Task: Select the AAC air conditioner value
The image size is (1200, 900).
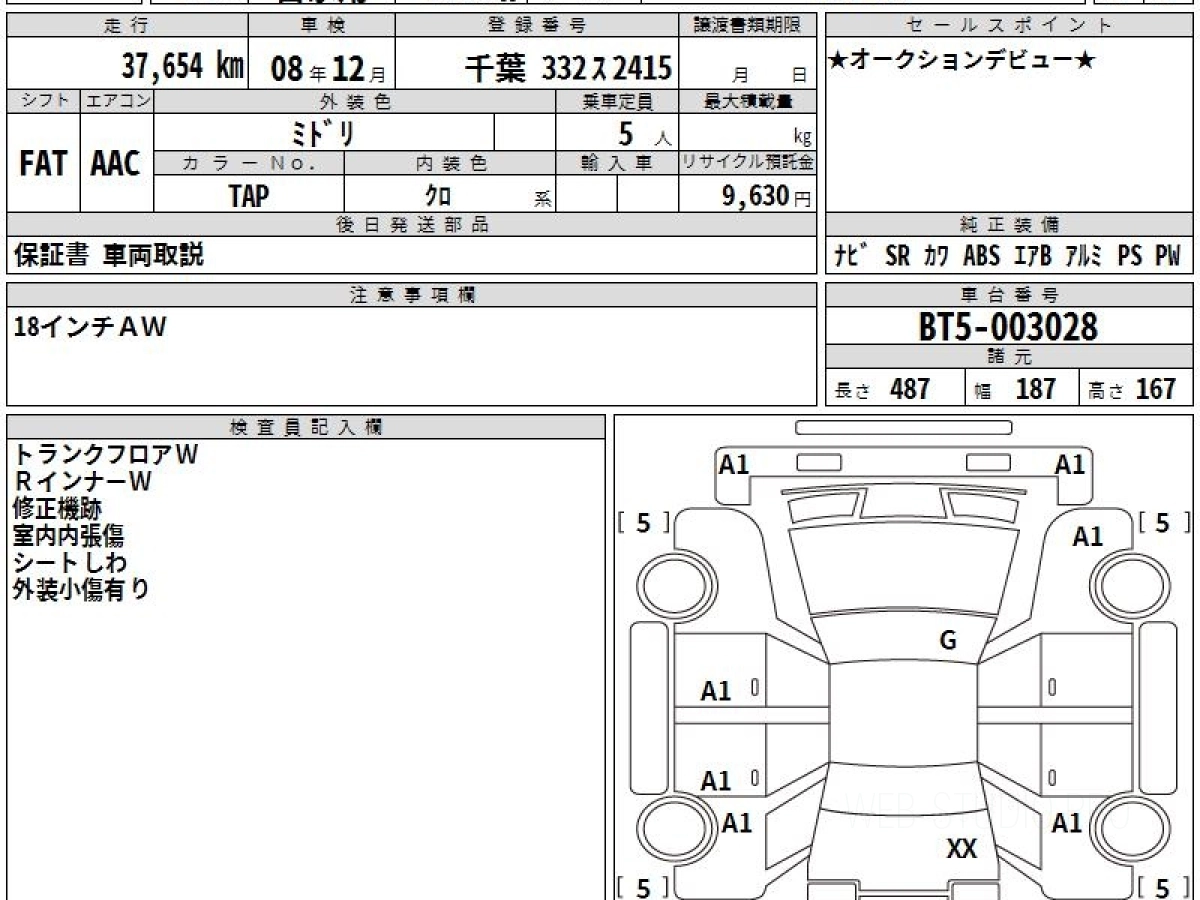Action: click(116, 164)
